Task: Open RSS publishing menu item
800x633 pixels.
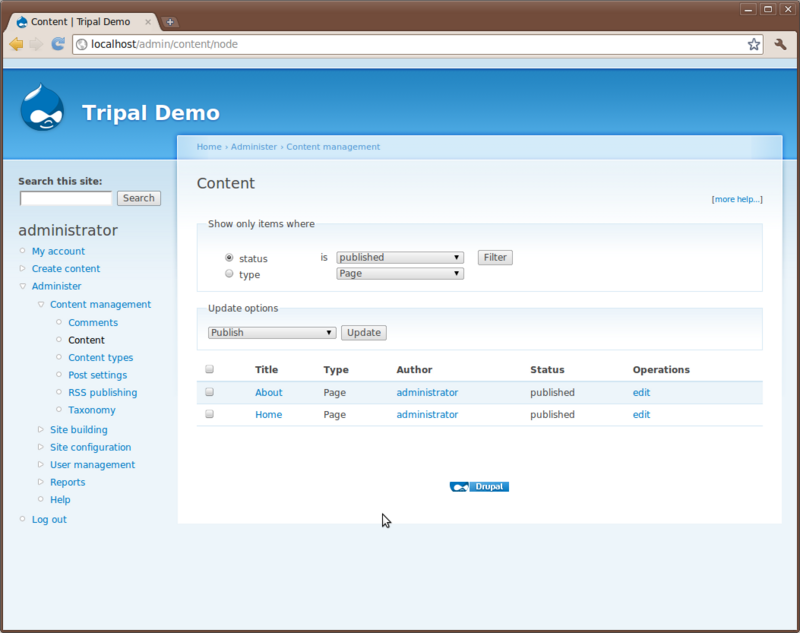Action: (x=103, y=392)
